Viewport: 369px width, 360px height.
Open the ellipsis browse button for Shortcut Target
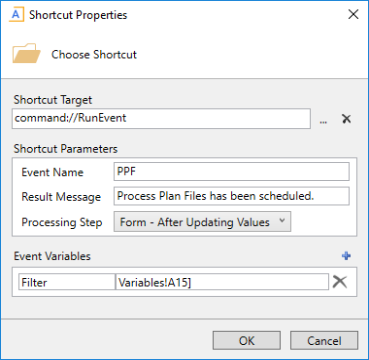323,119
